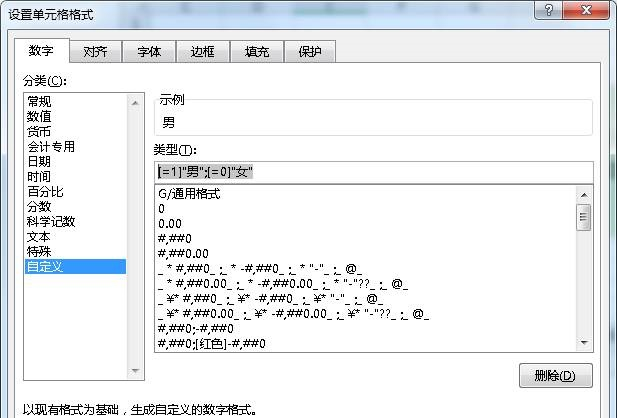Pick the _ ¥* #,##0_ yuan format row
This screenshot has width=617, height=418.
click(365, 298)
